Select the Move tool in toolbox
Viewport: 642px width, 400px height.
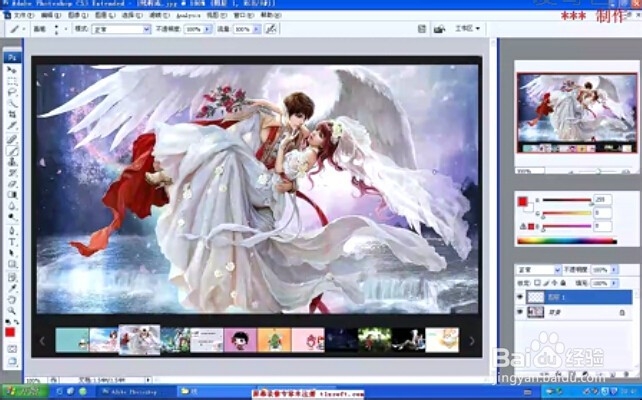[x=12, y=70]
